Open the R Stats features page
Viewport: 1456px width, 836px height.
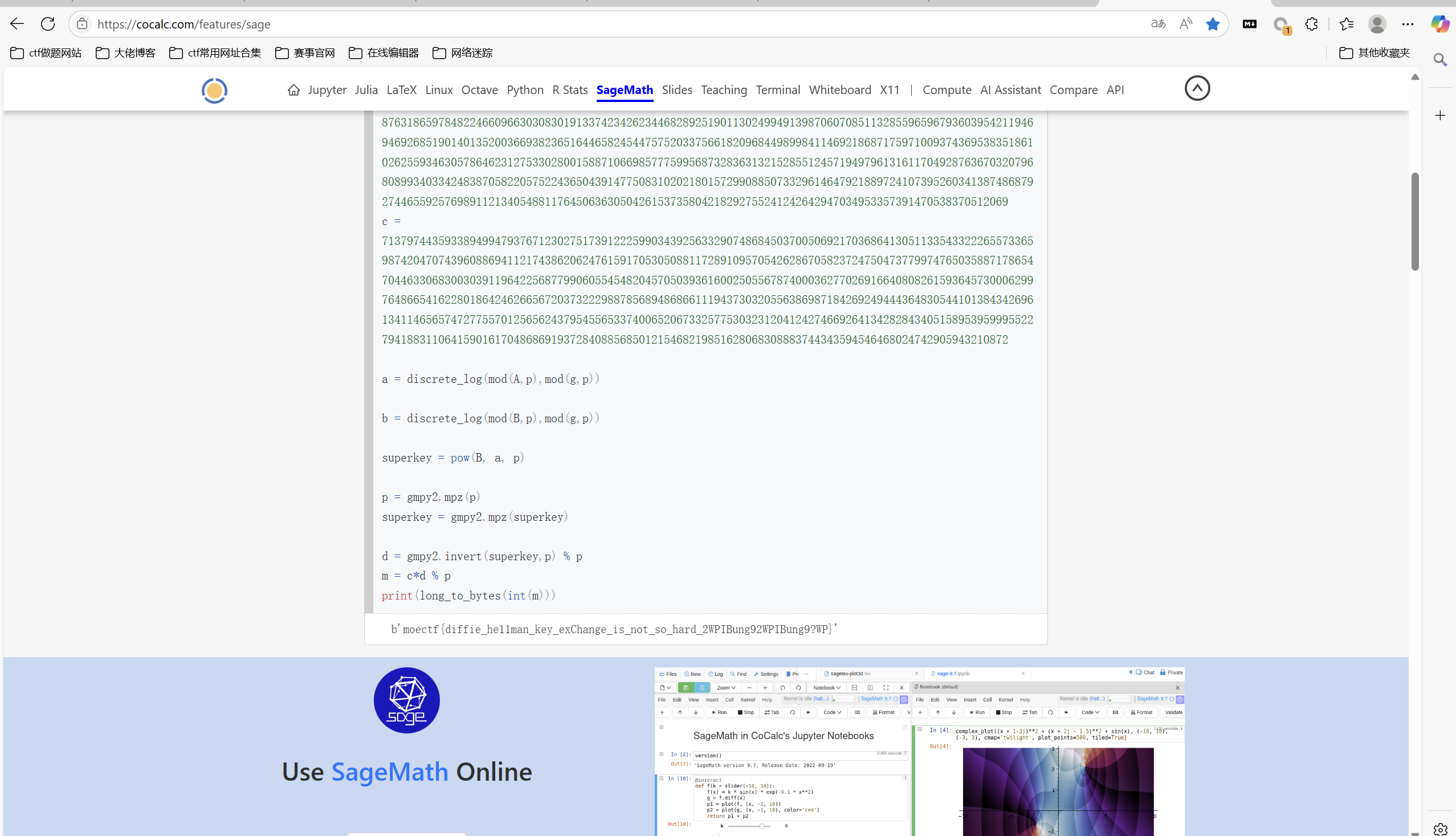point(569,90)
